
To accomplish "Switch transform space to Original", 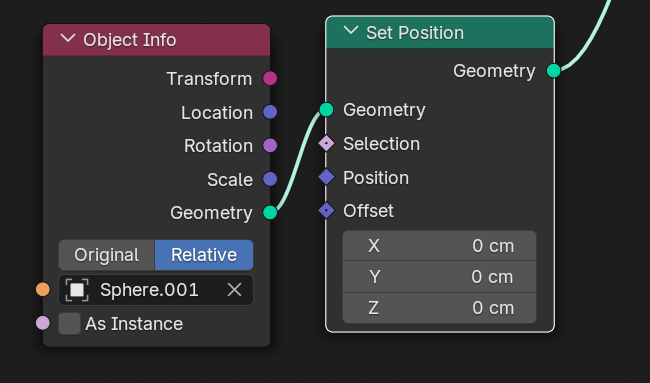I will (x=107, y=255).
